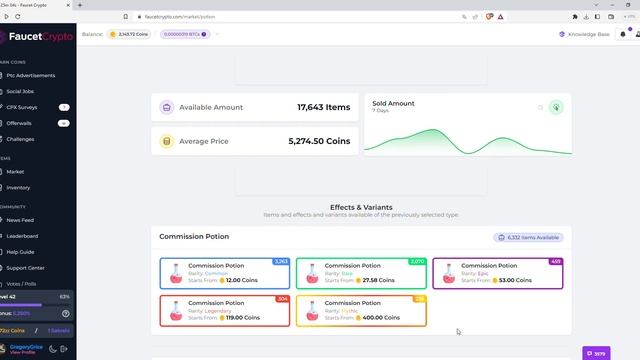Click the faint icon in Sold Amount header

click(x=540, y=107)
